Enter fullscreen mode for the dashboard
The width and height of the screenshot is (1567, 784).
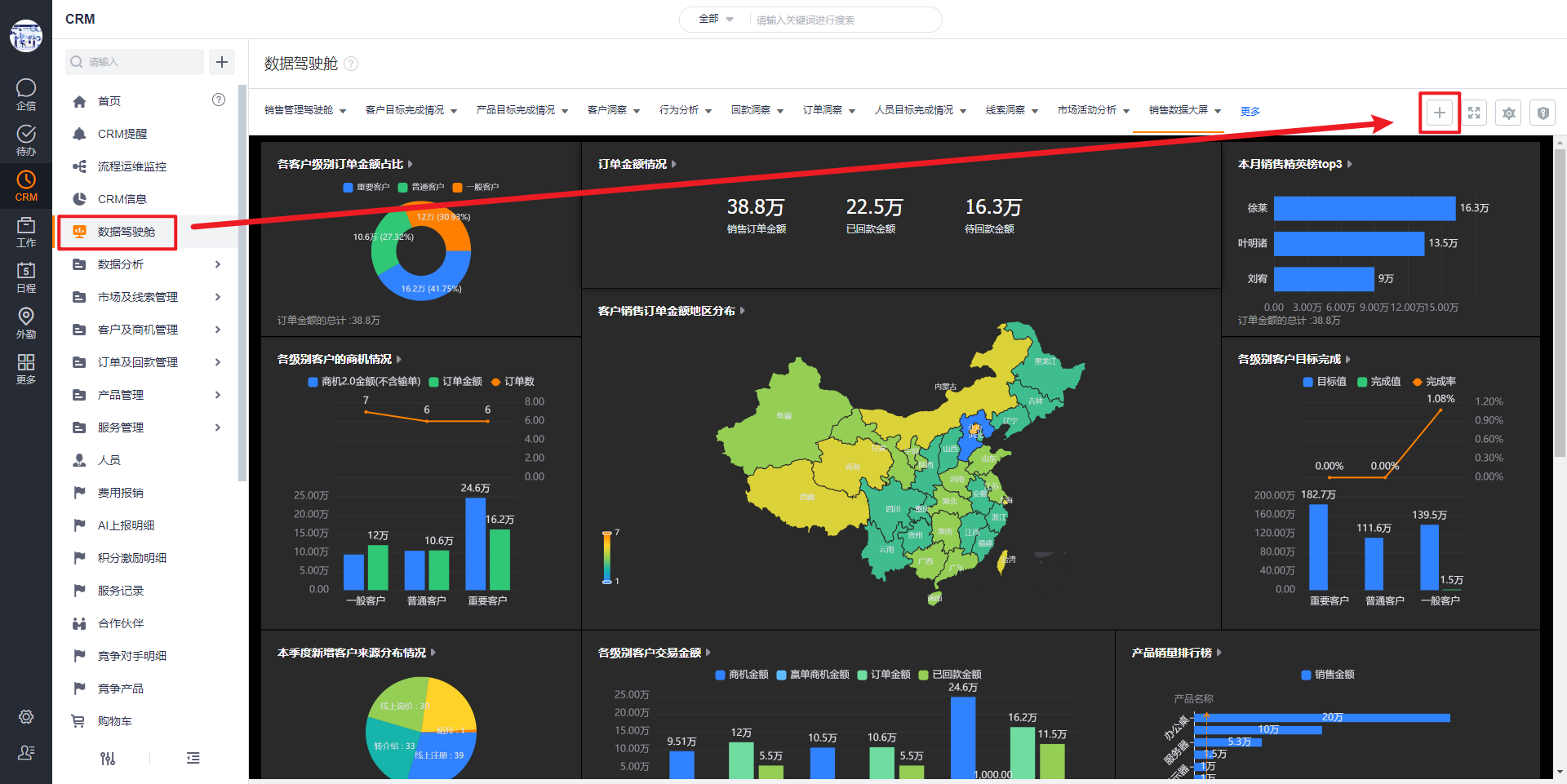click(x=1474, y=113)
